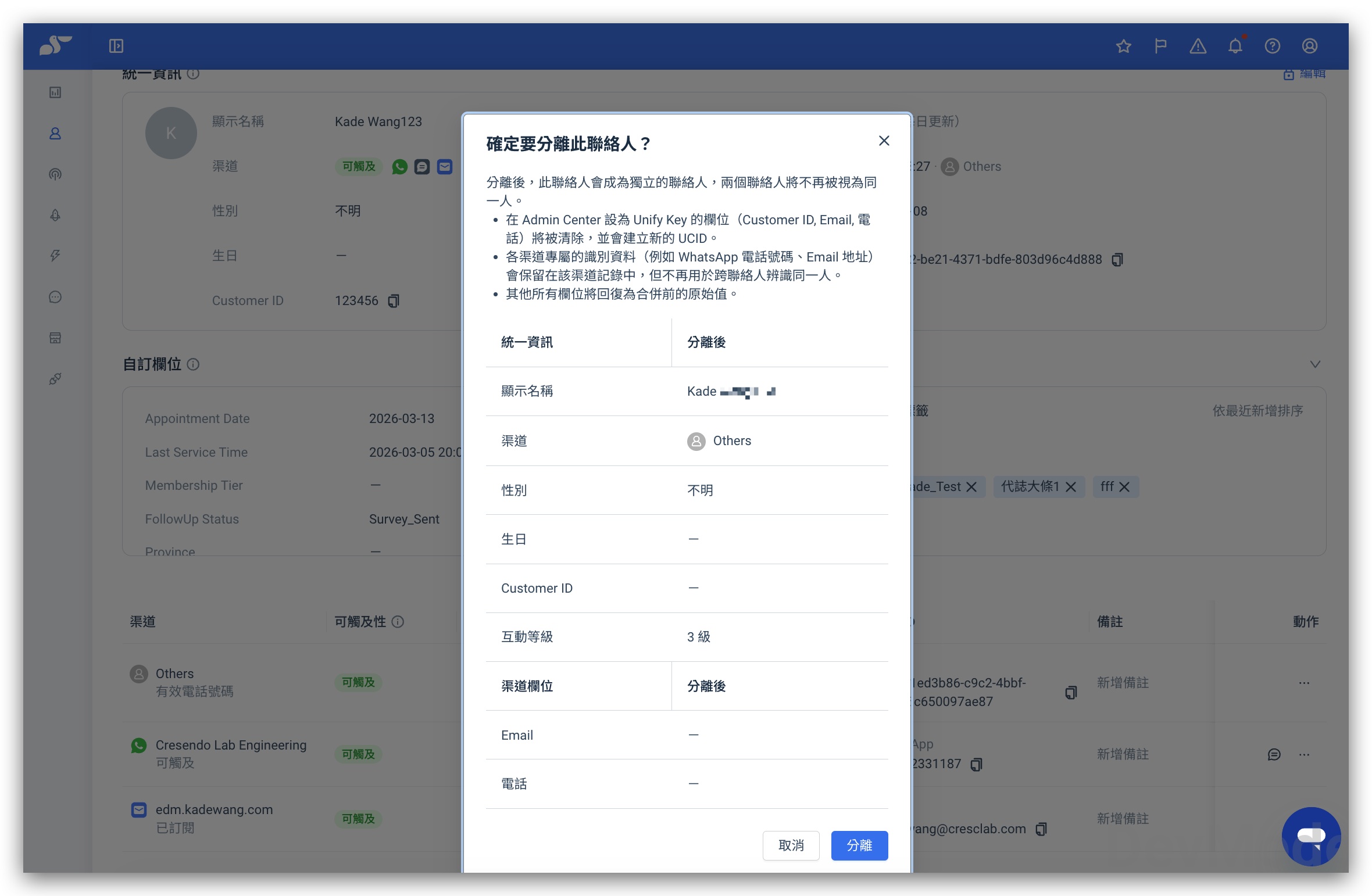The height and width of the screenshot is (896, 1372).
Task: Copy the Customer ID 123456
Action: (394, 301)
